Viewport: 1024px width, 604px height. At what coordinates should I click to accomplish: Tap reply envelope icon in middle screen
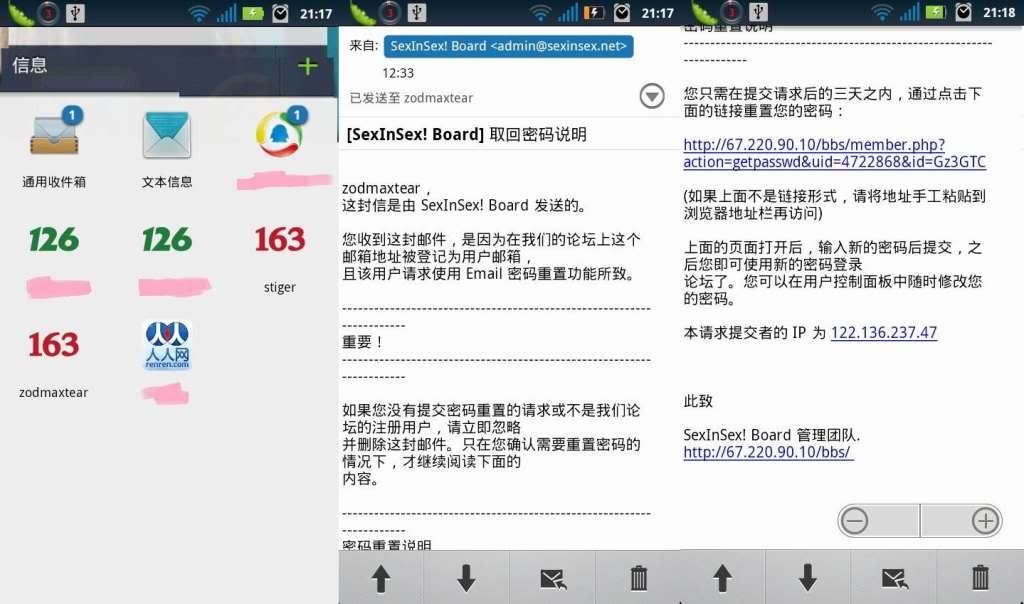coord(552,579)
